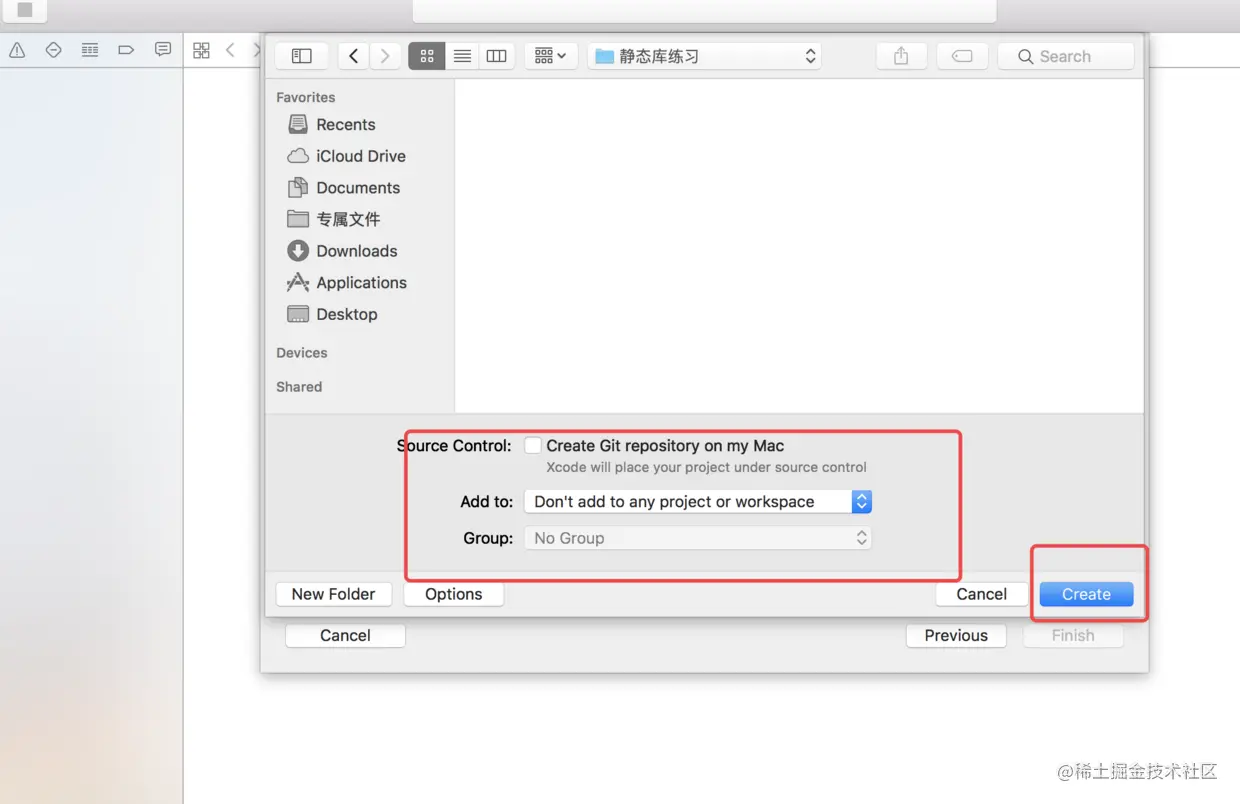The image size is (1240, 804).
Task: Click the Xcode editor back arrow
Action: point(230,50)
